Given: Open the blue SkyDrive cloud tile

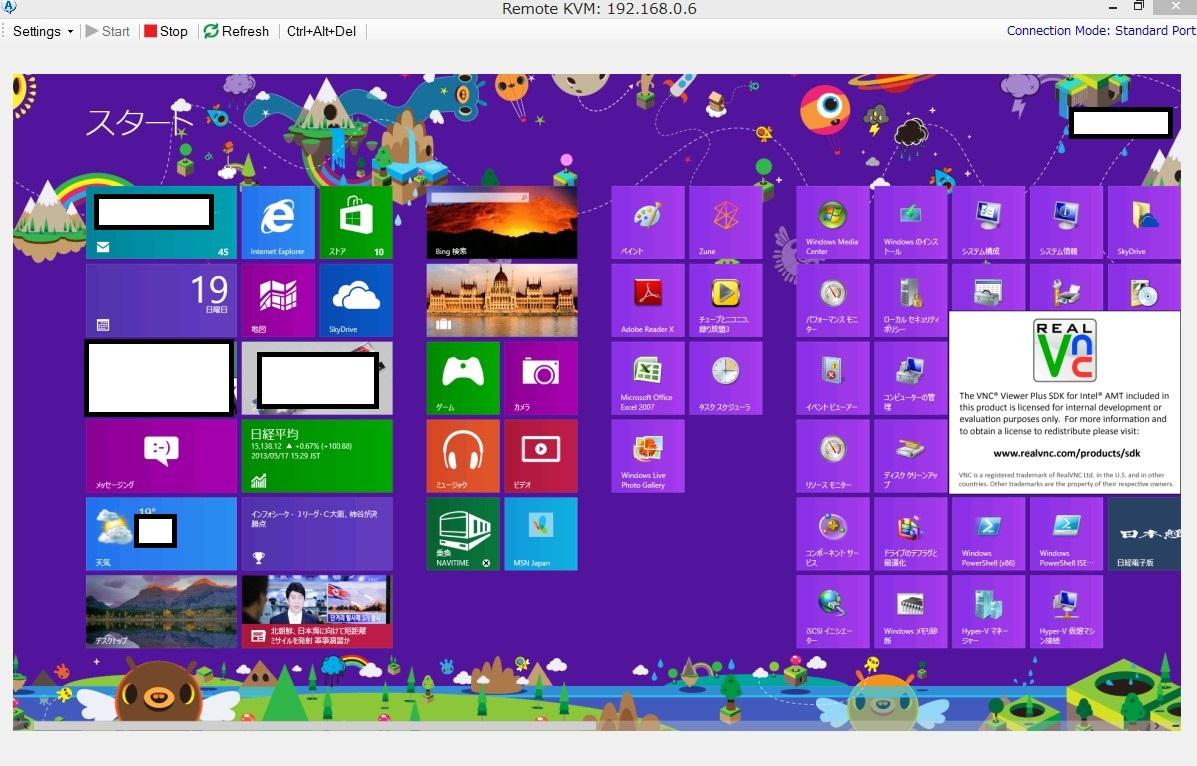Looking at the screenshot, I should (x=356, y=300).
